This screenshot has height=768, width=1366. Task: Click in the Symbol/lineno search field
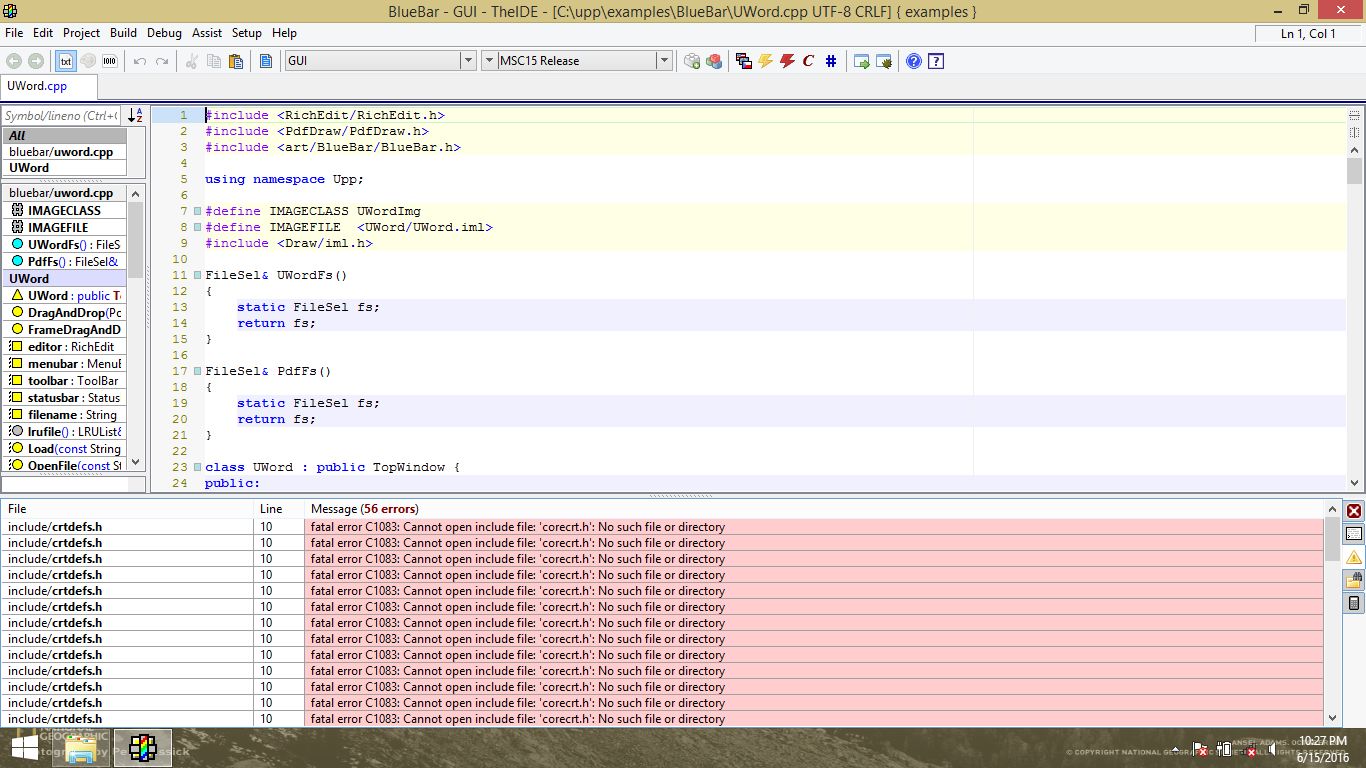tap(61, 116)
